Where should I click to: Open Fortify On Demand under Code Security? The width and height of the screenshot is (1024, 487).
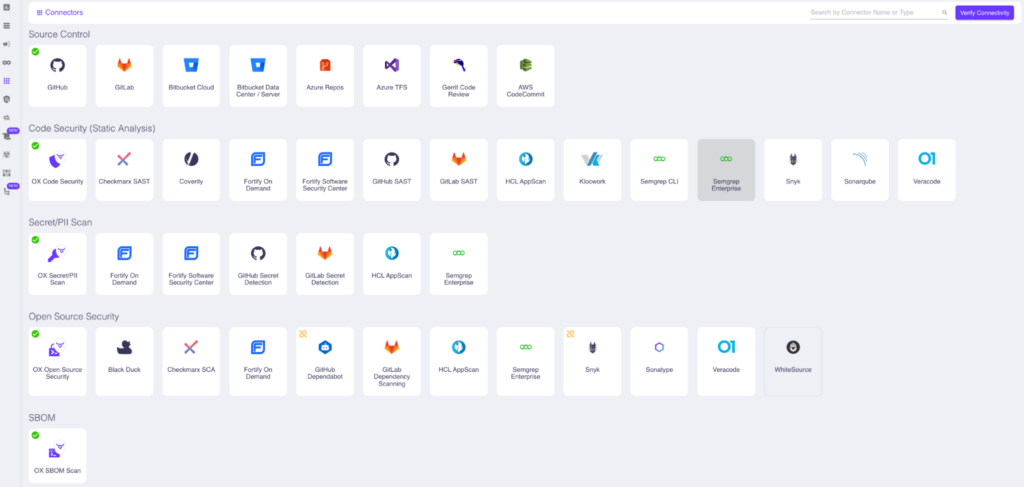(x=258, y=170)
